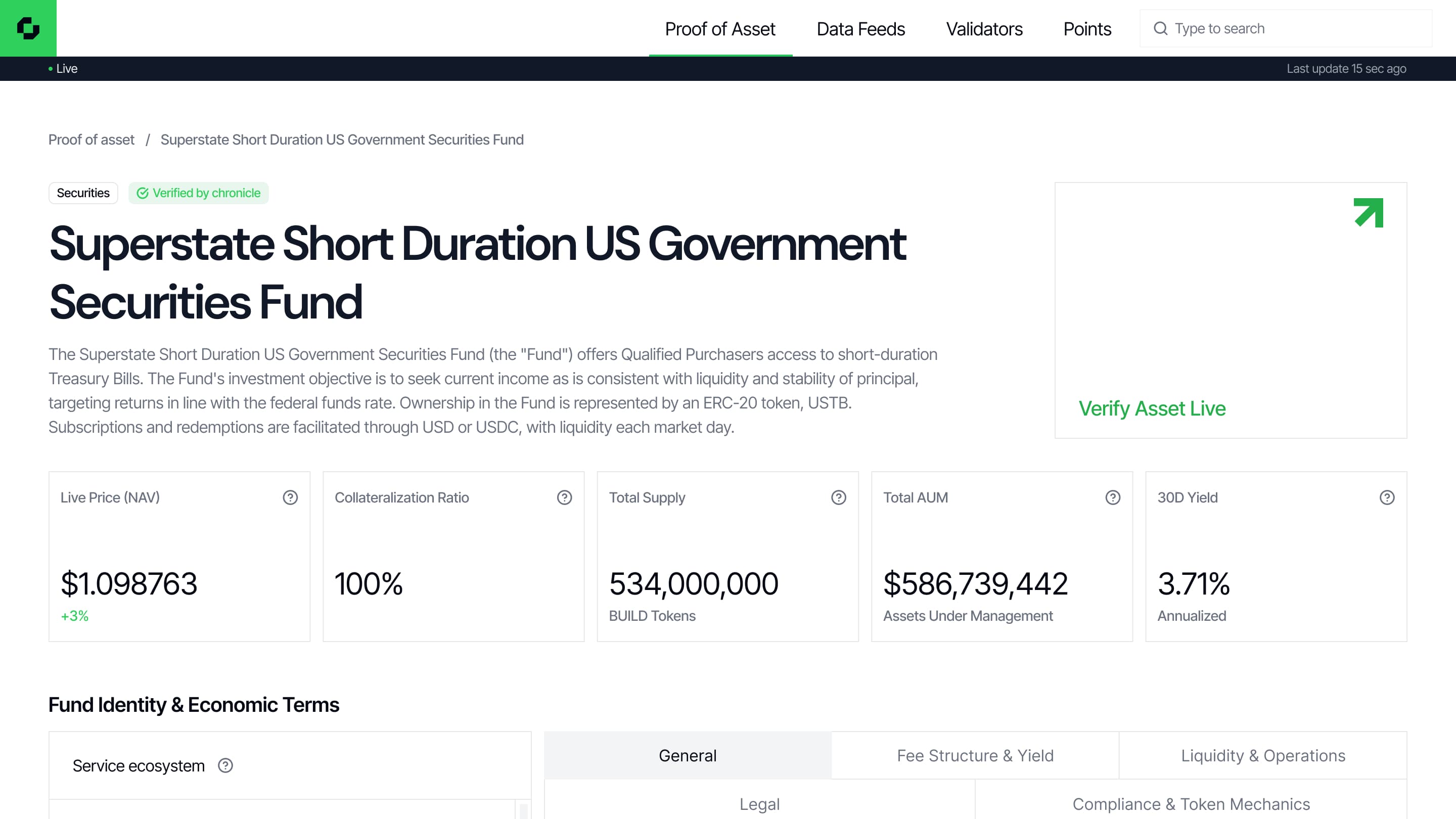Click the $586,739,442 AUM value
The image size is (1456, 819).
click(x=976, y=583)
